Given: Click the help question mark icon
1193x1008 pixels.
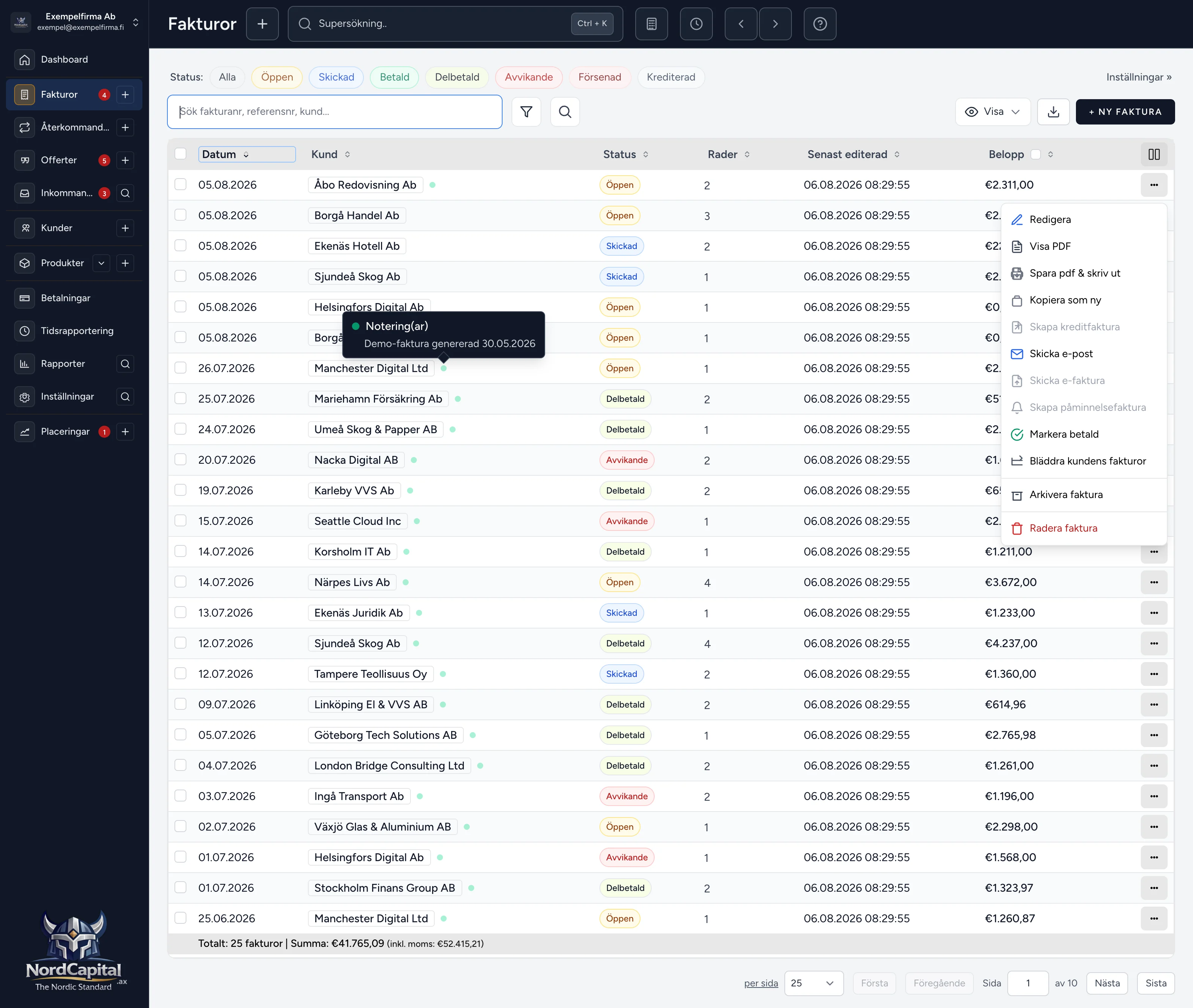Looking at the screenshot, I should coord(820,24).
